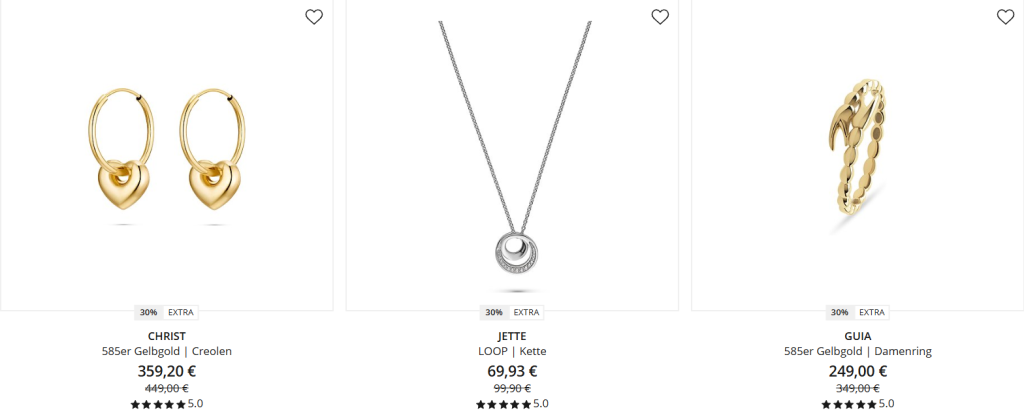The height and width of the screenshot is (419, 1024).
Task: Open the silver circle pendant necklace image
Action: click(512, 155)
